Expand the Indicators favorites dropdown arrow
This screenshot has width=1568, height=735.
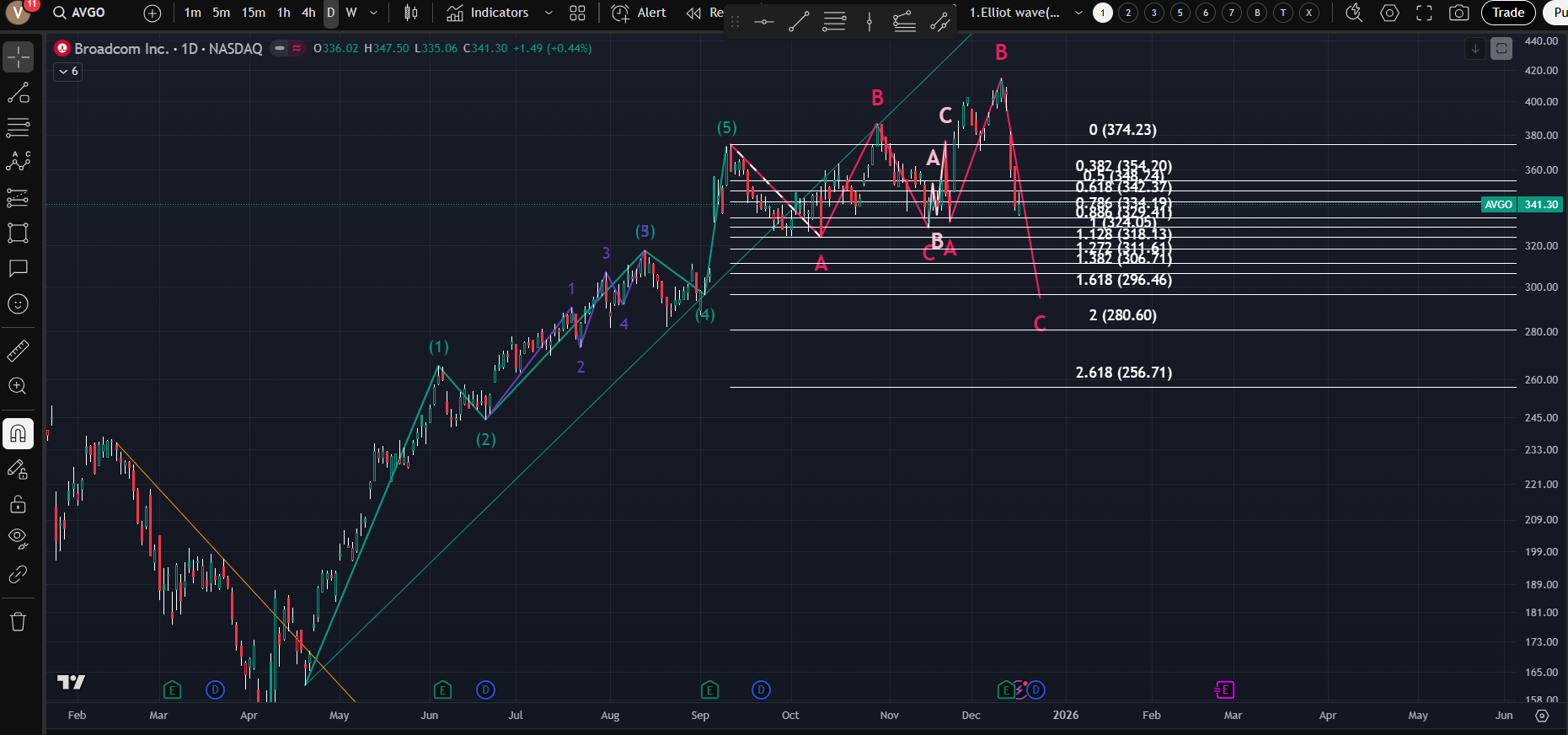coord(549,13)
